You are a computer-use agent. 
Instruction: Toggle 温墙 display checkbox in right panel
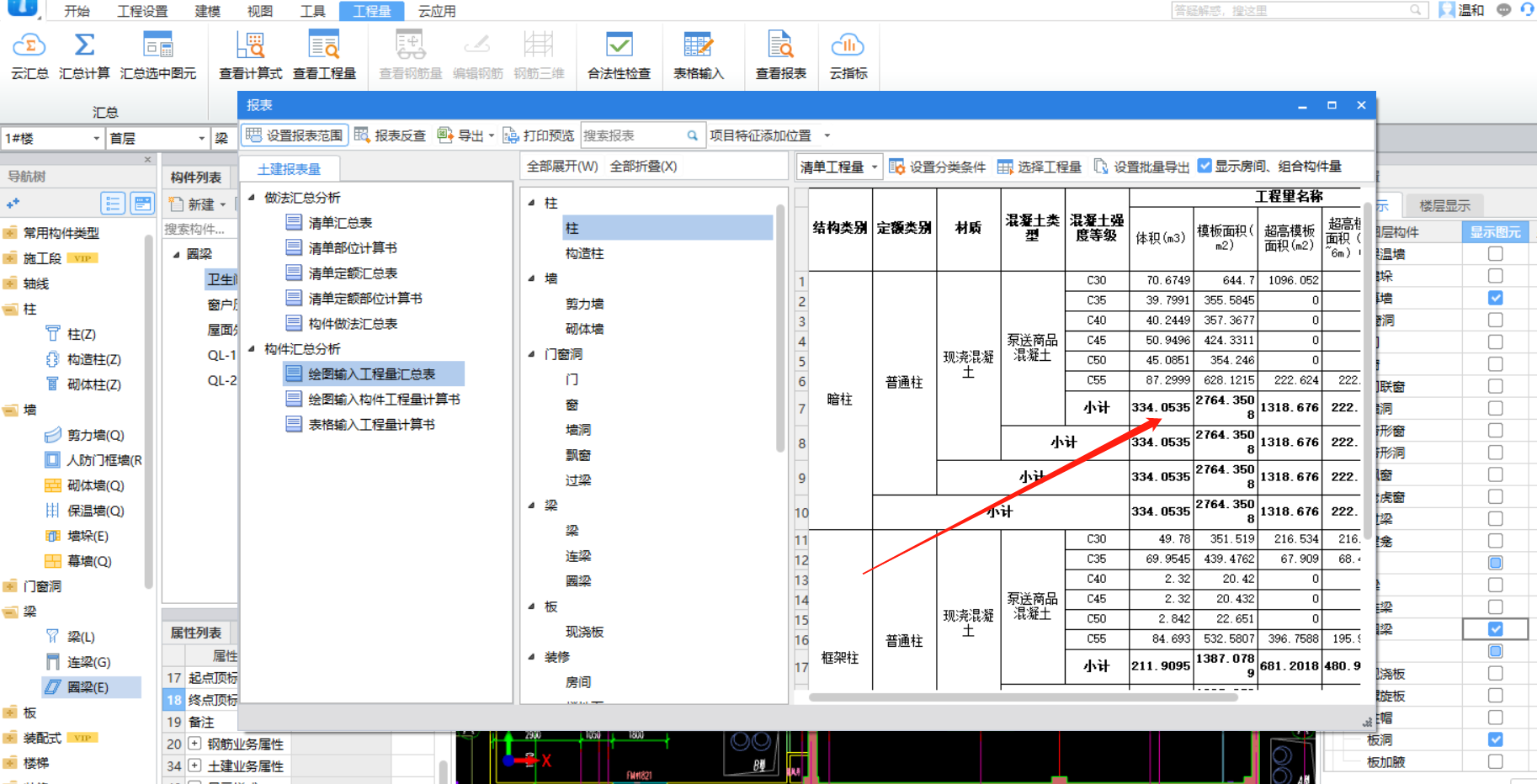pos(1495,253)
